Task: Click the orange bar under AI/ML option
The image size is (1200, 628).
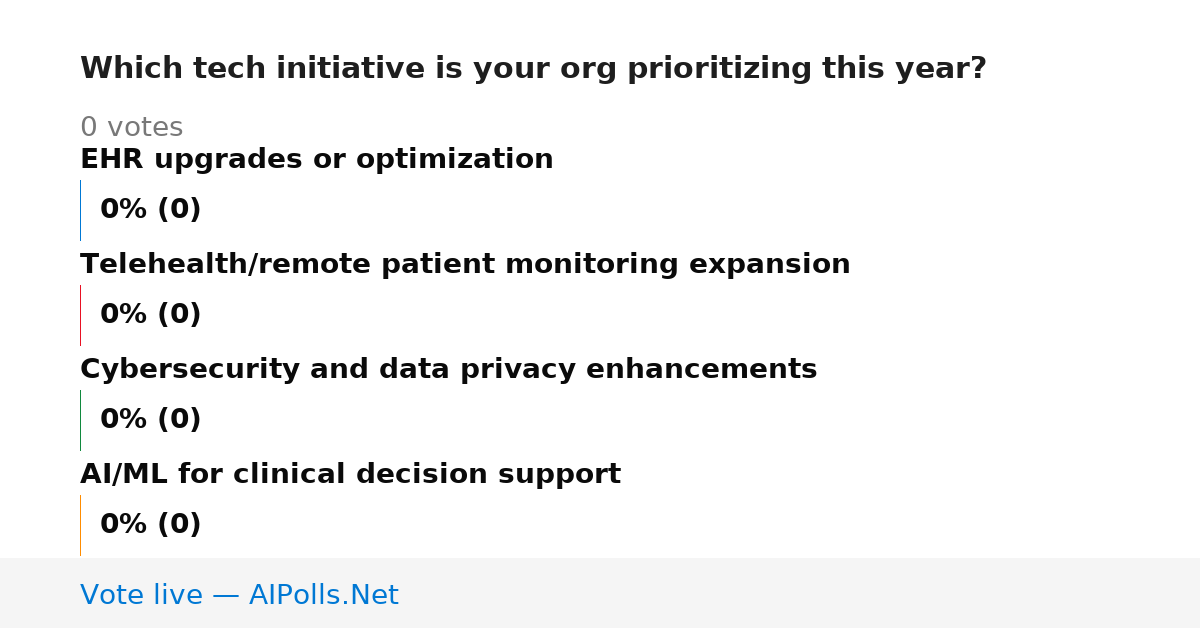Action: pos(80,525)
